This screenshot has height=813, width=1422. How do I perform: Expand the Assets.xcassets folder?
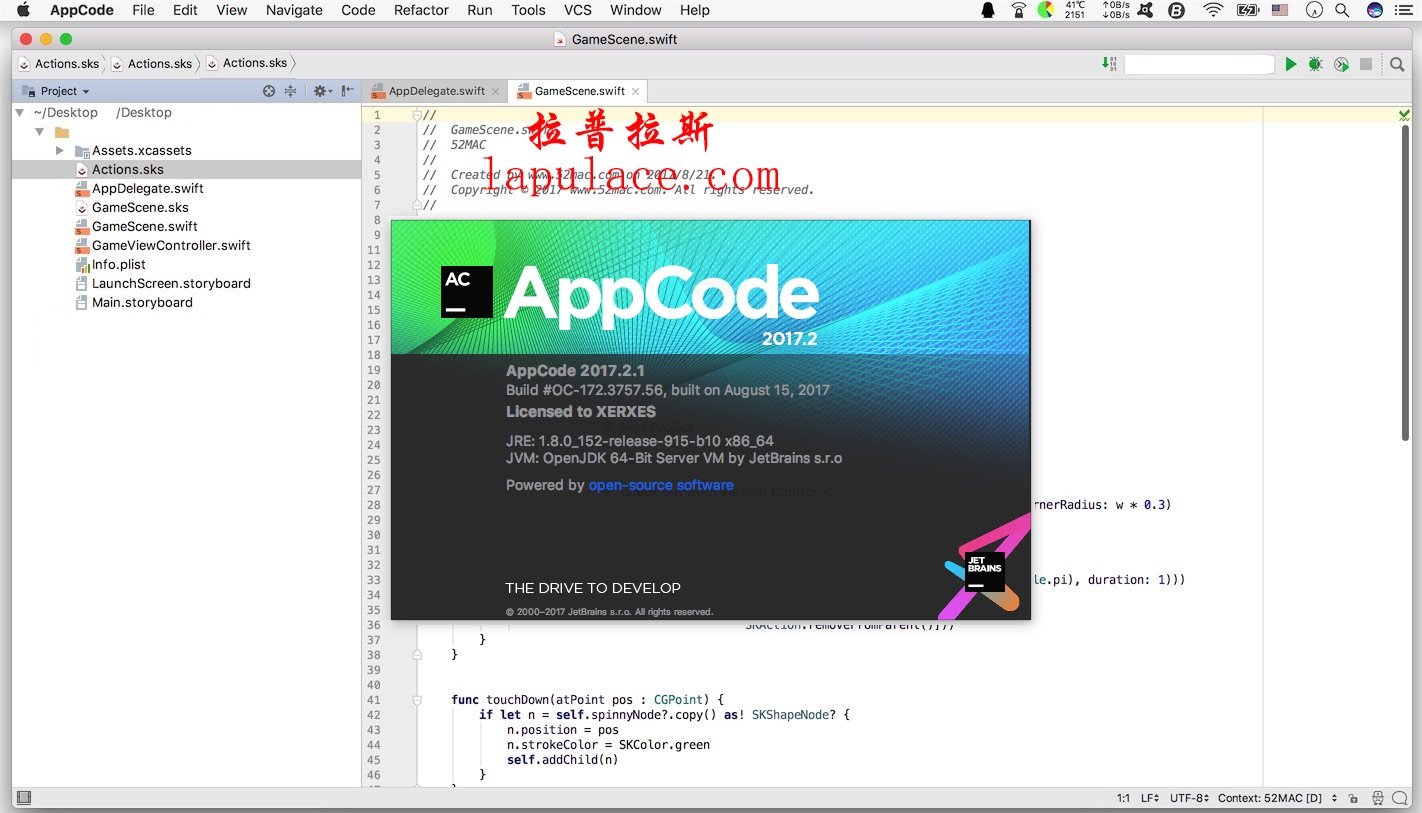pyautogui.click(x=60, y=151)
